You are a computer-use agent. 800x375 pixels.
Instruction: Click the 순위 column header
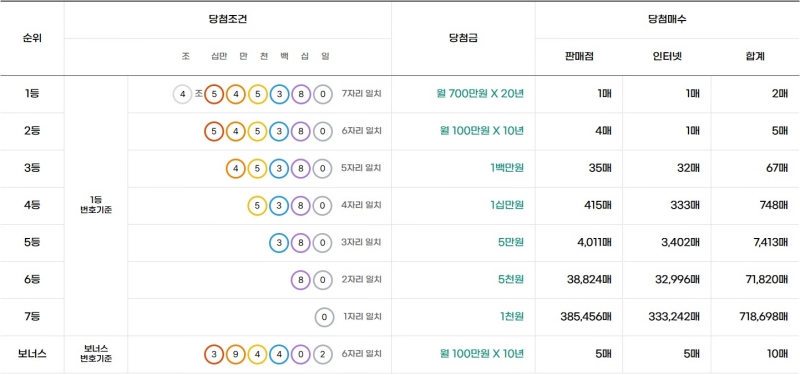pos(32,38)
